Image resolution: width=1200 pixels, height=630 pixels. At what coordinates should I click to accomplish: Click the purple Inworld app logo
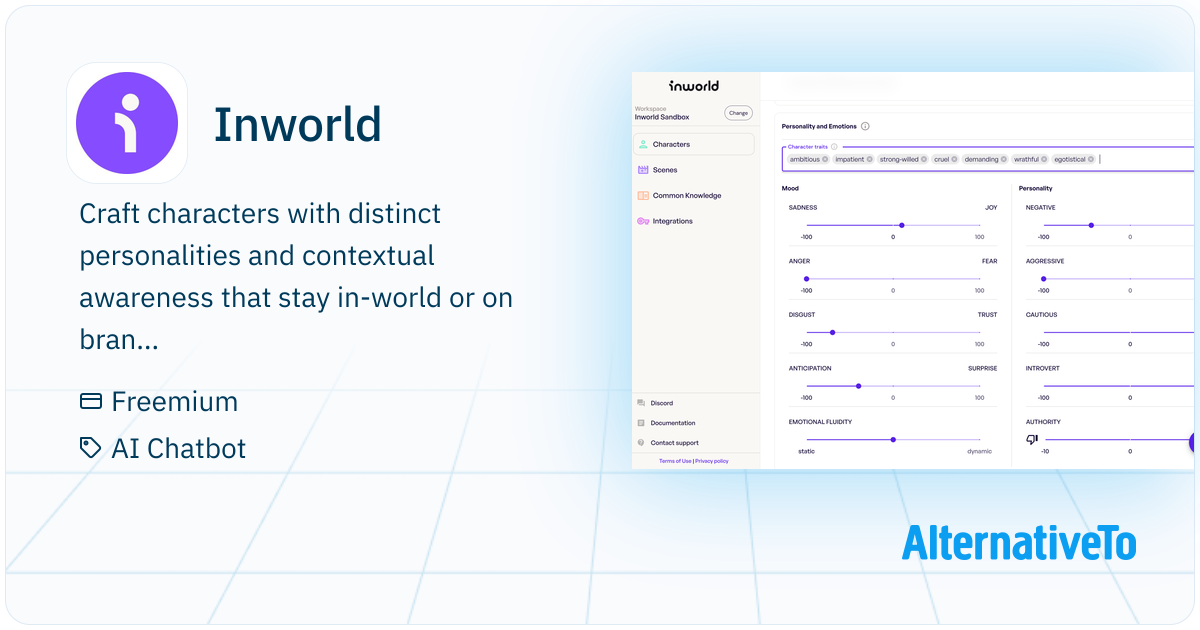[x=127, y=123]
